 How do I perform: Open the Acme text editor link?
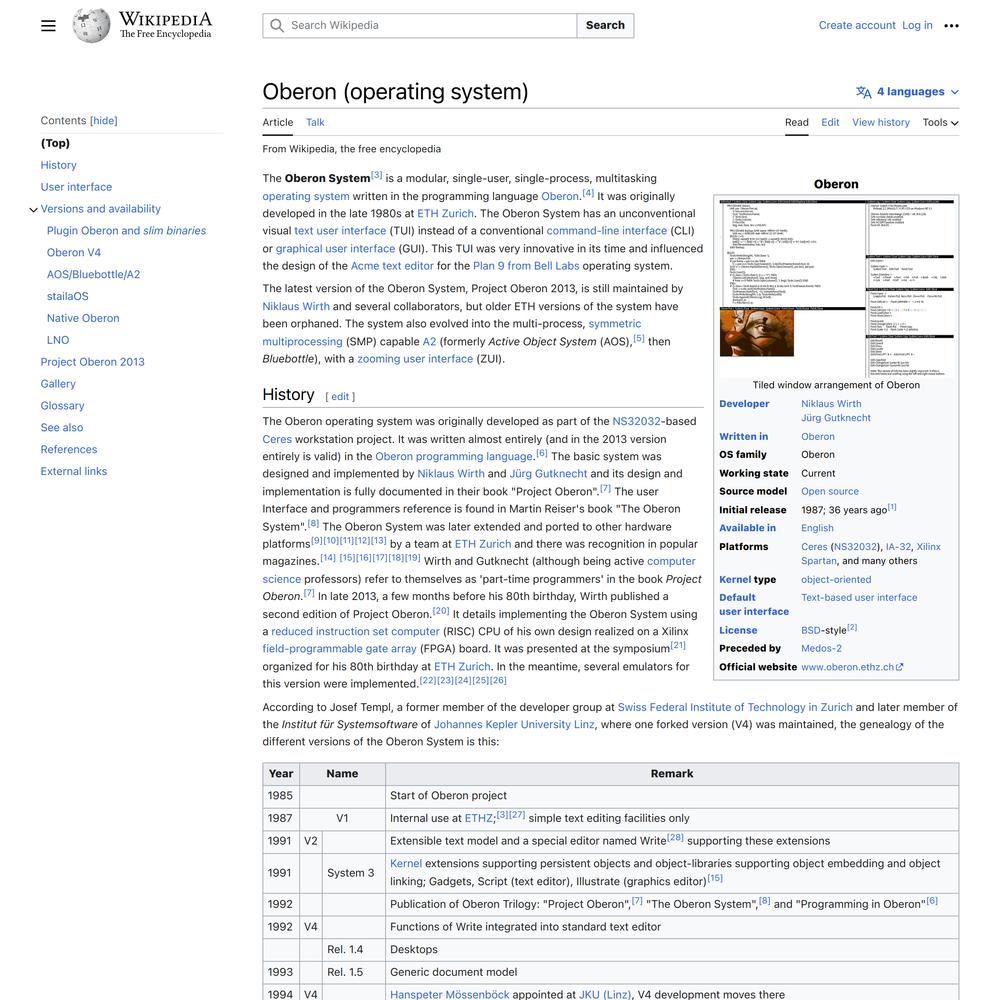pos(392,266)
